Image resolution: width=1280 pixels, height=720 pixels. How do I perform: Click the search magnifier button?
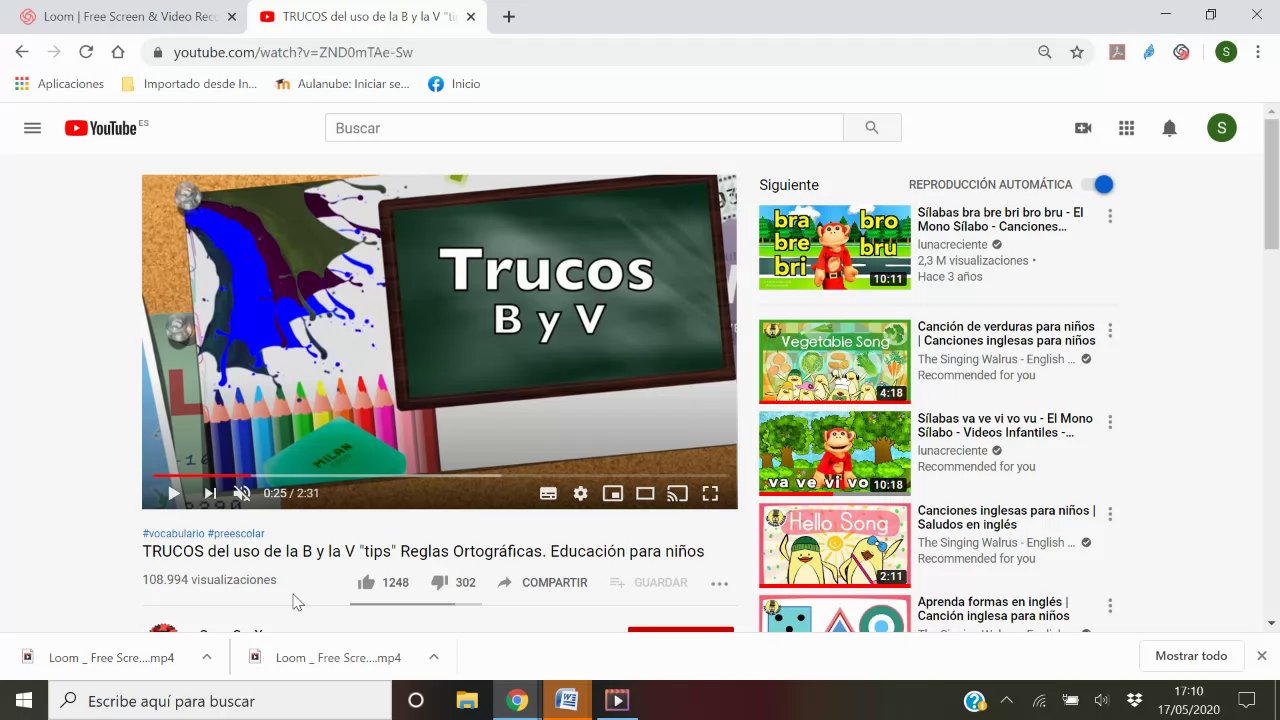(x=872, y=128)
